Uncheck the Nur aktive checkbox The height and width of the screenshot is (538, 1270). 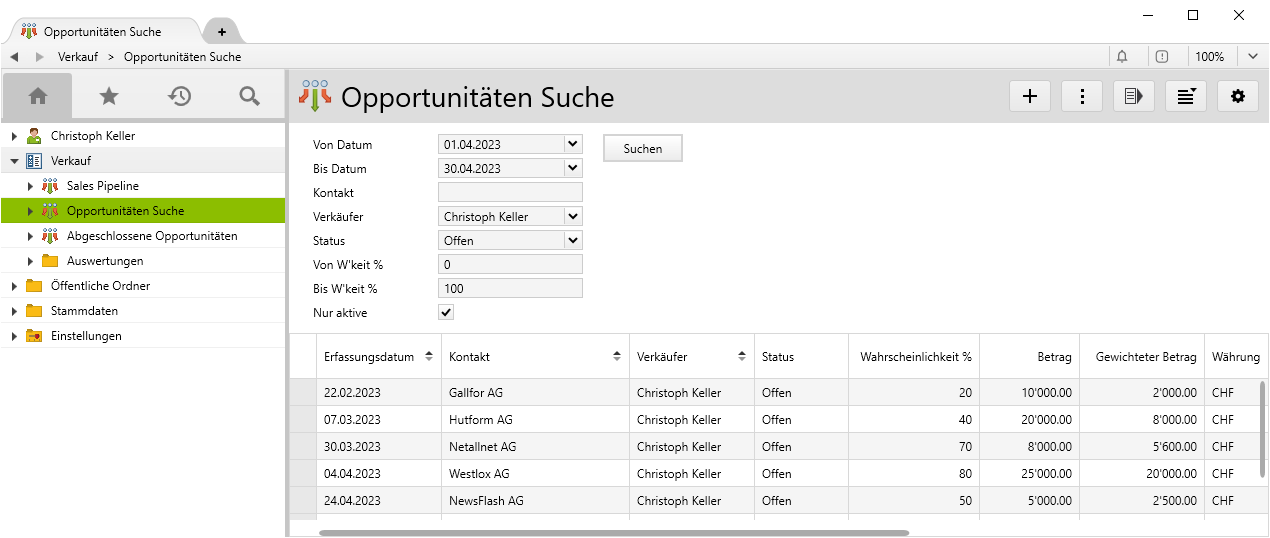(x=446, y=313)
